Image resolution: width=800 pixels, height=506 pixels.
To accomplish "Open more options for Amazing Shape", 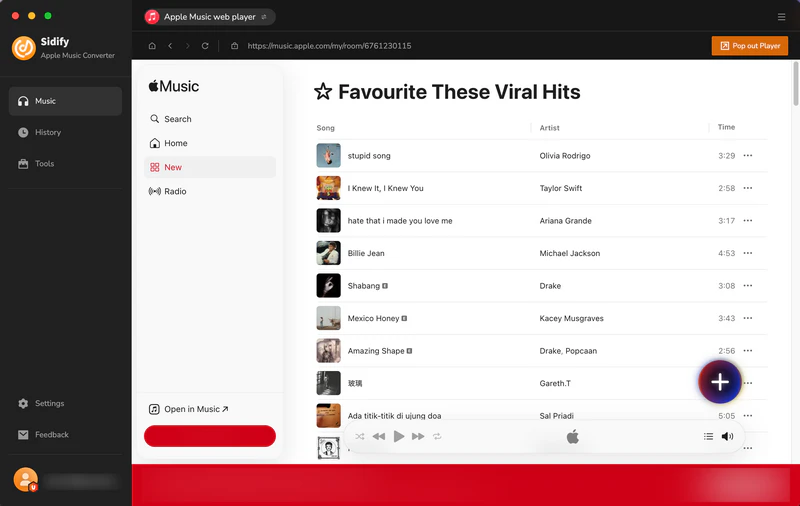I will coord(748,351).
